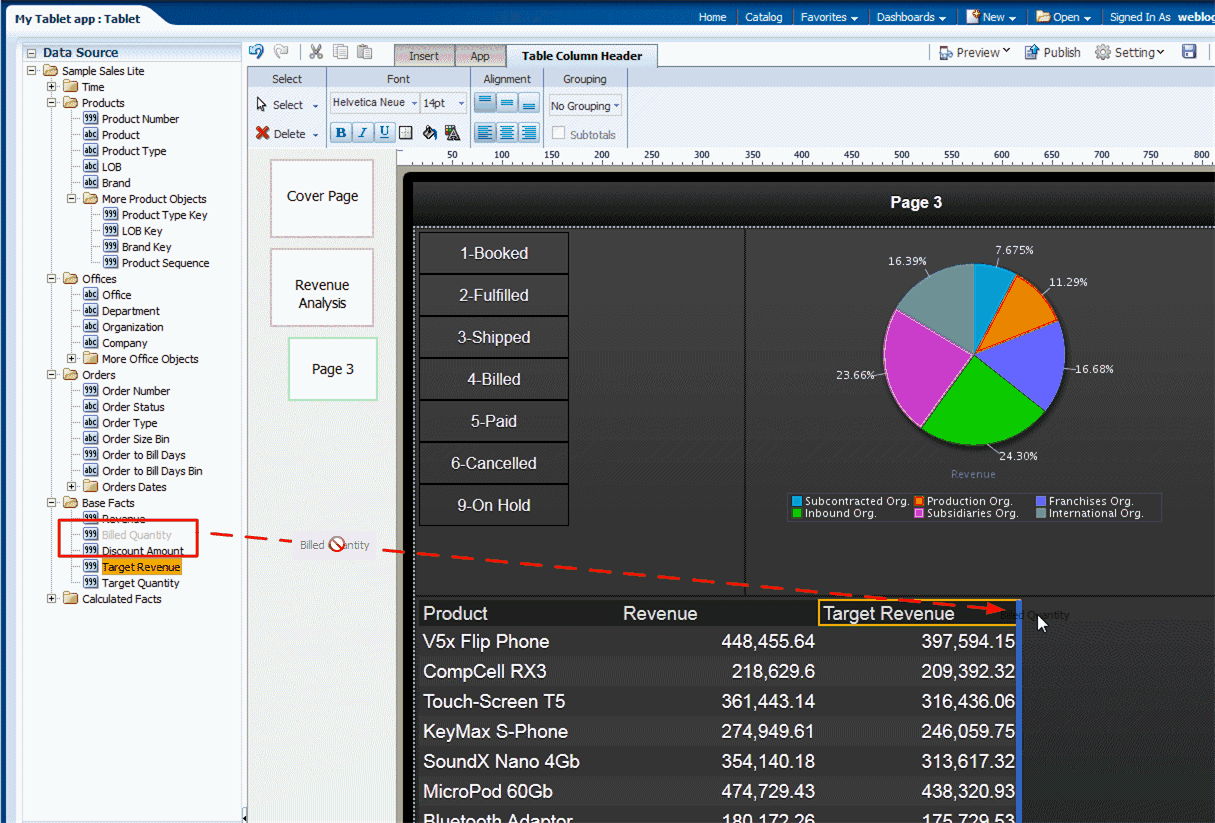This screenshot has width=1215, height=823.
Task: Open the Preview menu
Action: 974,52
